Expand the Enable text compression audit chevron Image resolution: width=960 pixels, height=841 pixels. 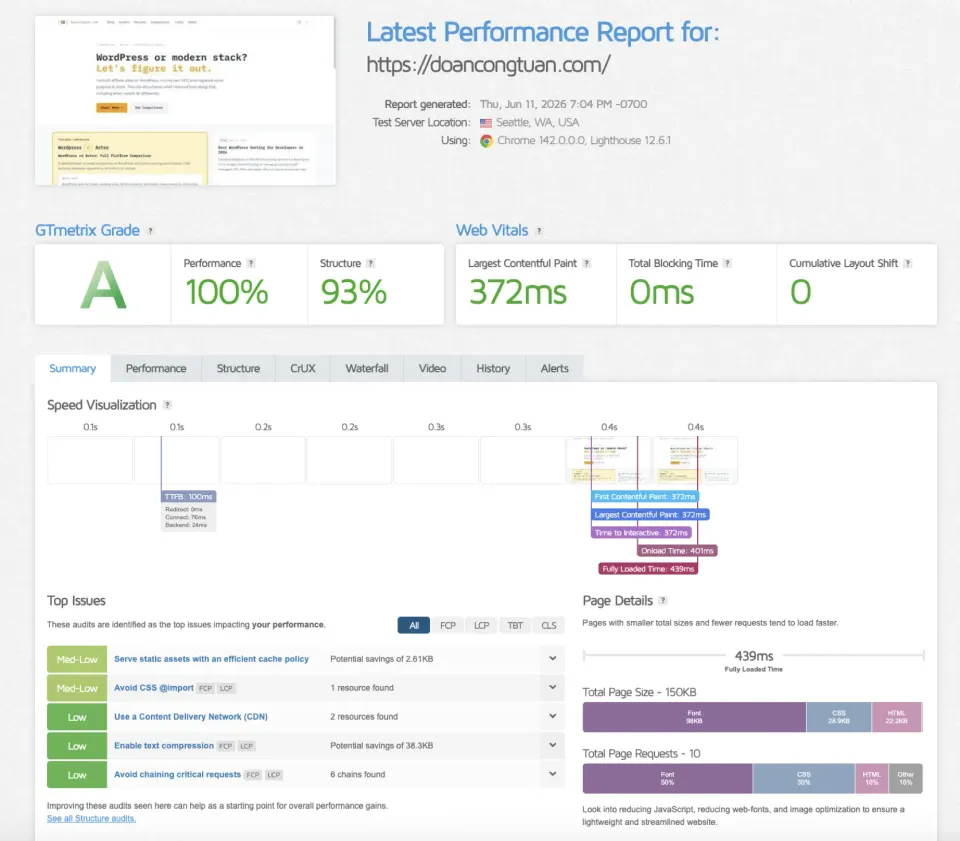552,745
